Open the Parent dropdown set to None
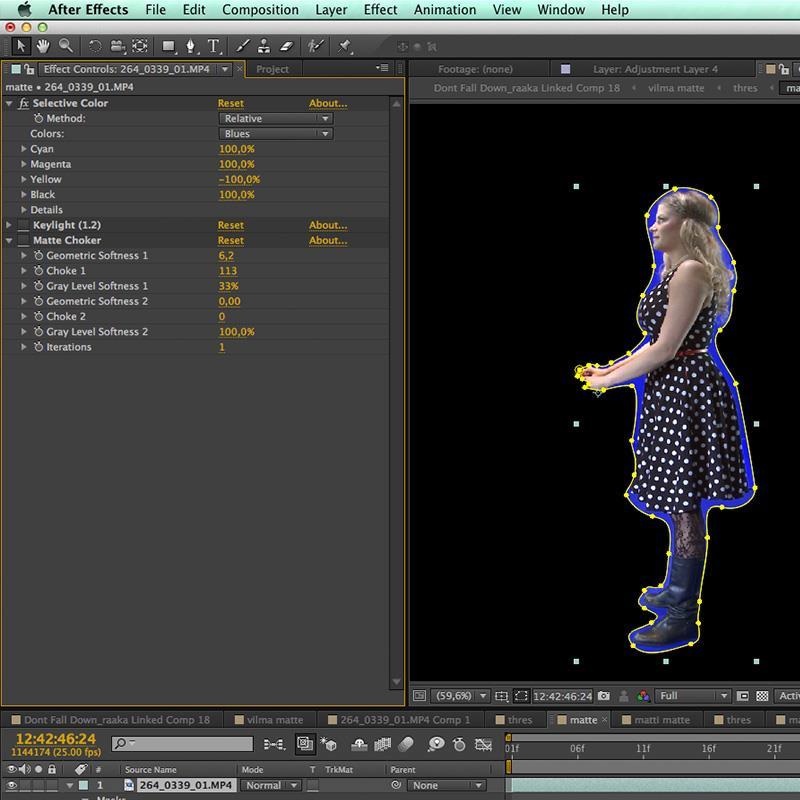This screenshot has width=800, height=800. click(446, 785)
